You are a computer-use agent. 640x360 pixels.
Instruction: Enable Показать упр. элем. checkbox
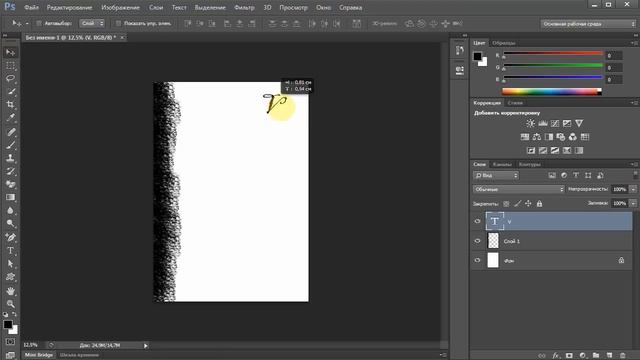click(x=118, y=24)
